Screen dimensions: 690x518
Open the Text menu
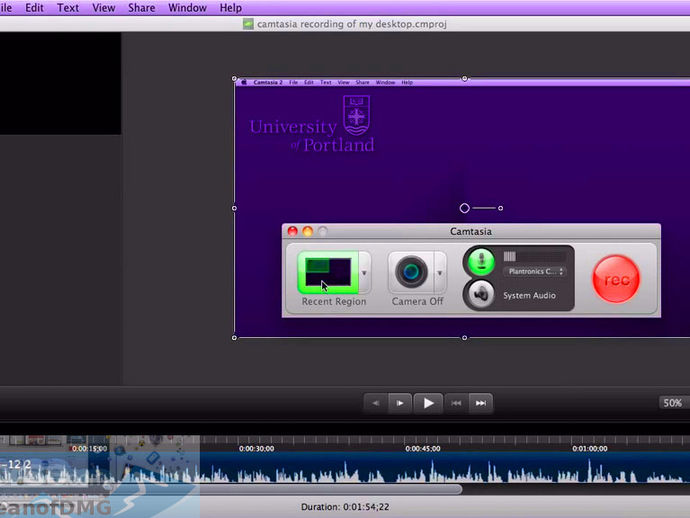coord(68,7)
